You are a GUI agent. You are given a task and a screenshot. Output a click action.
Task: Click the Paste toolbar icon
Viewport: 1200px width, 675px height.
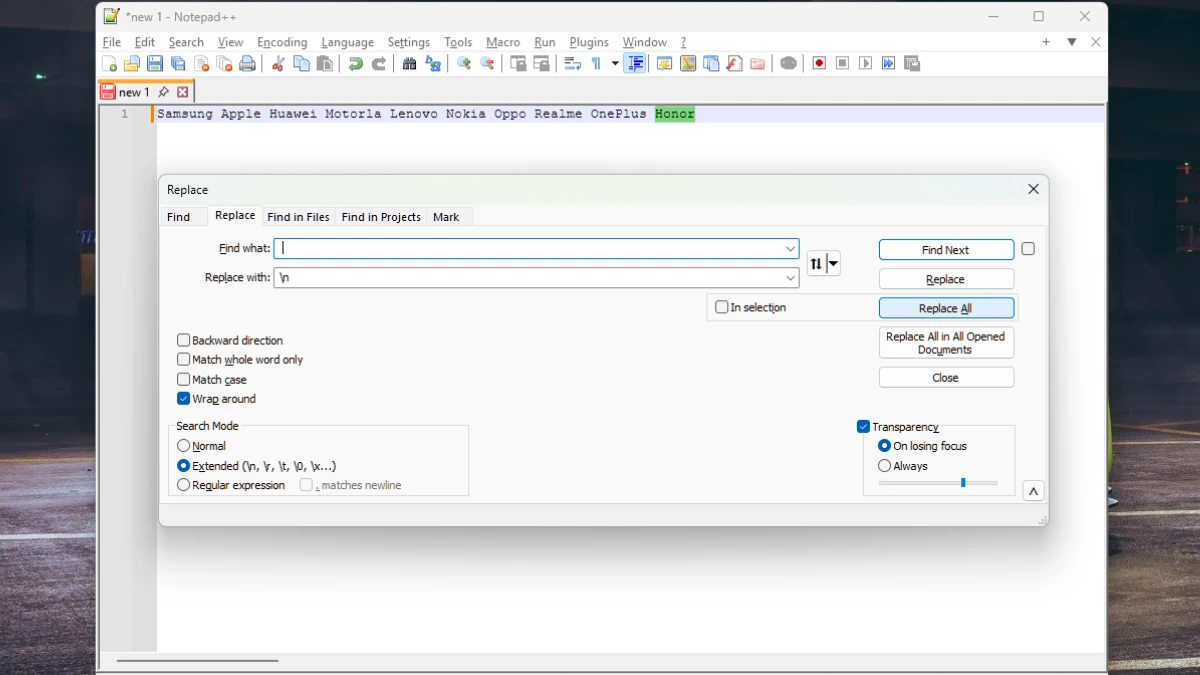[x=324, y=63]
